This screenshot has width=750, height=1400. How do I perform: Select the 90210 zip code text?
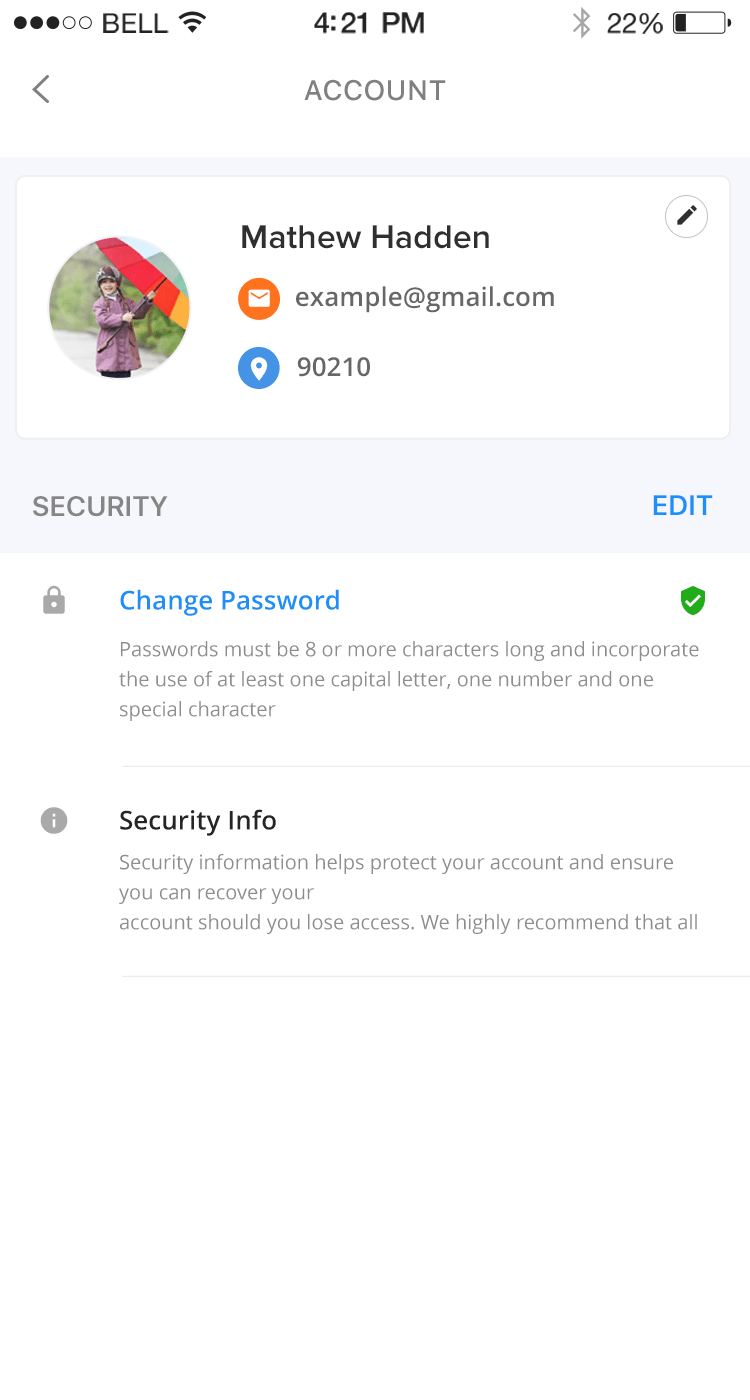[334, 367]
